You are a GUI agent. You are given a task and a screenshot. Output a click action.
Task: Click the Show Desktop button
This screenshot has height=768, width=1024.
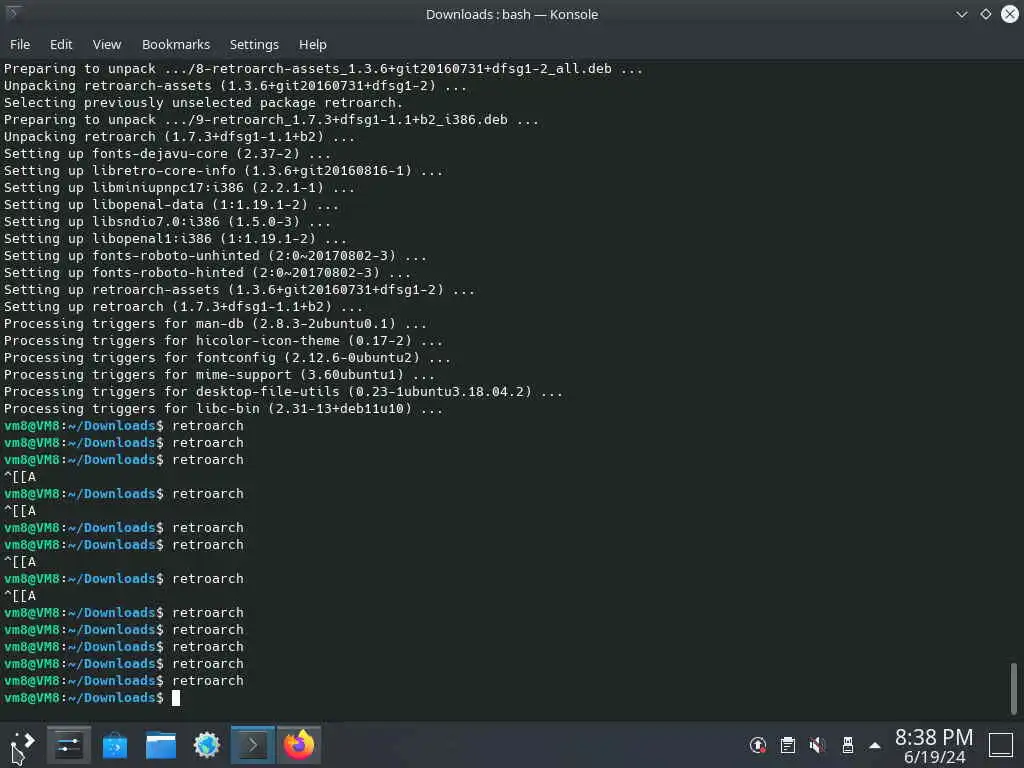pyautogui.click(x=1000, y=744)
